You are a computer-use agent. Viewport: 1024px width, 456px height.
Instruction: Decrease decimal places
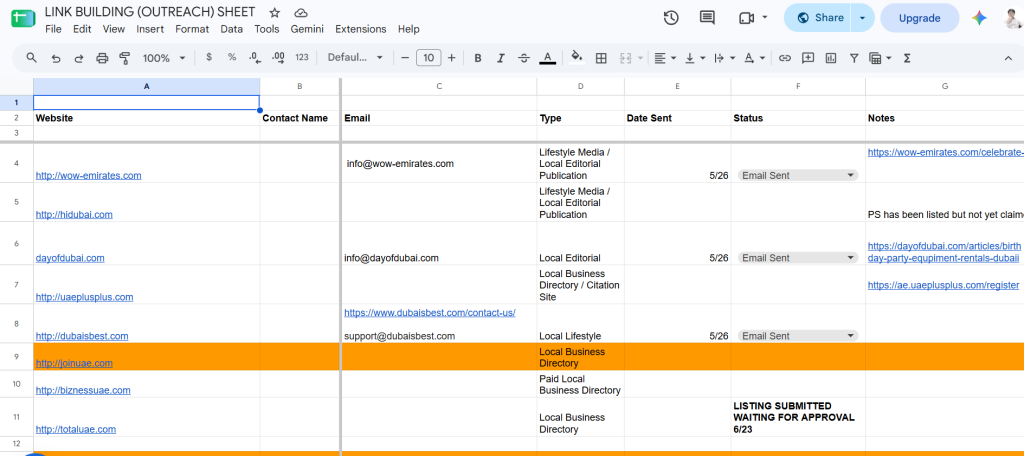pyautogui.click(x=255, y=57)
